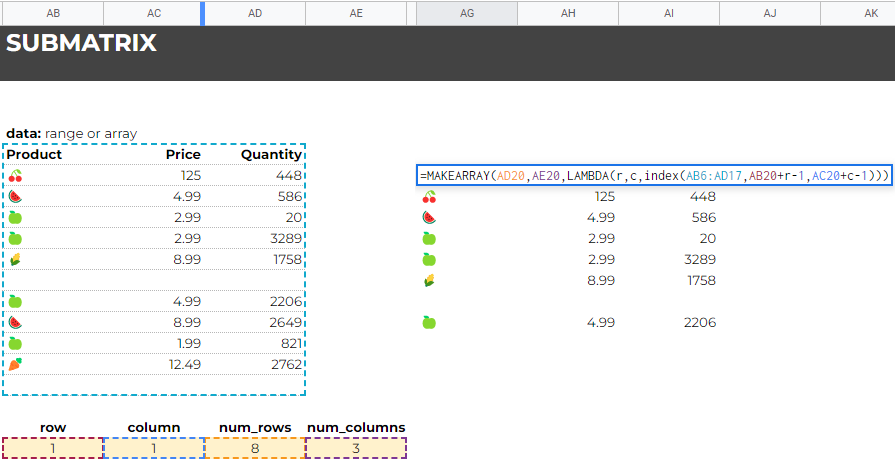Select the corn emoji in the data table row with quantity 1758
The height and width of the screenshot is (467, 895).
tap(15, 260)
